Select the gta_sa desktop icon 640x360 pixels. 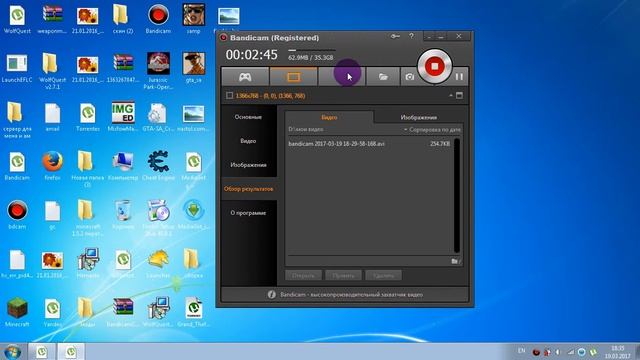193,68
